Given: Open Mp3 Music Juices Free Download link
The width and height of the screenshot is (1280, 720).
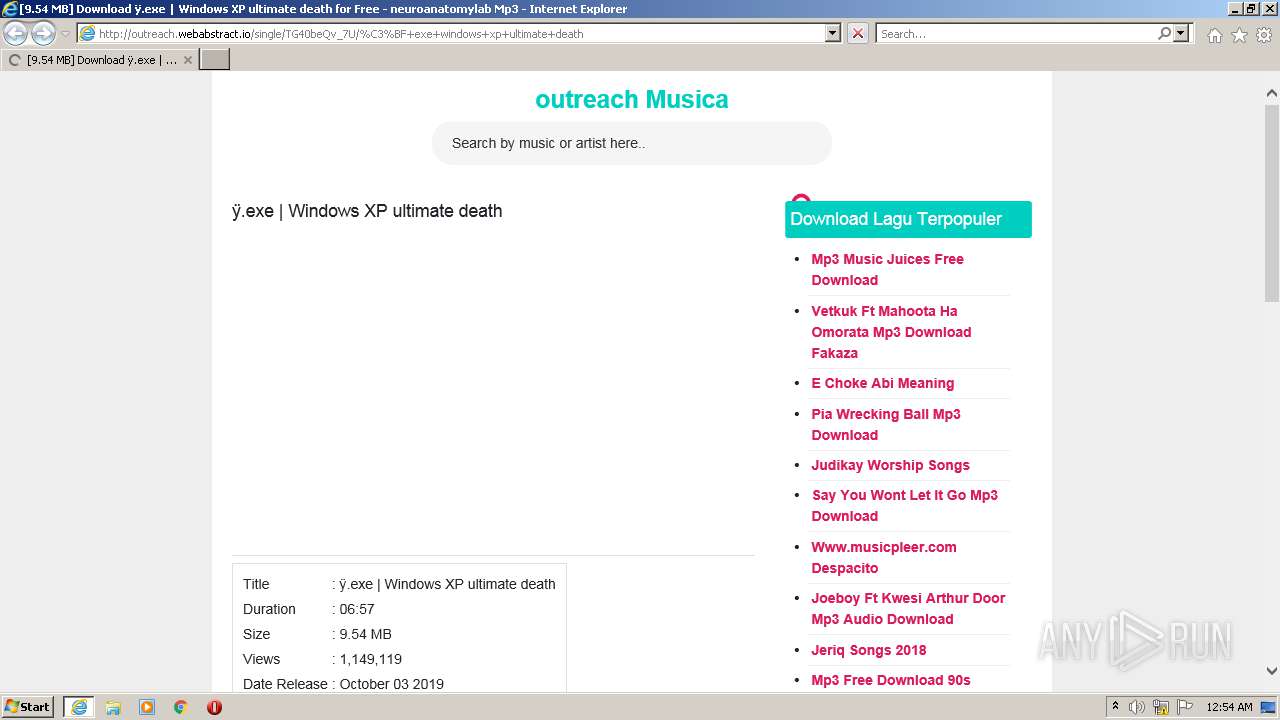Looking at the screenshot, I should (x=887, y=270).
